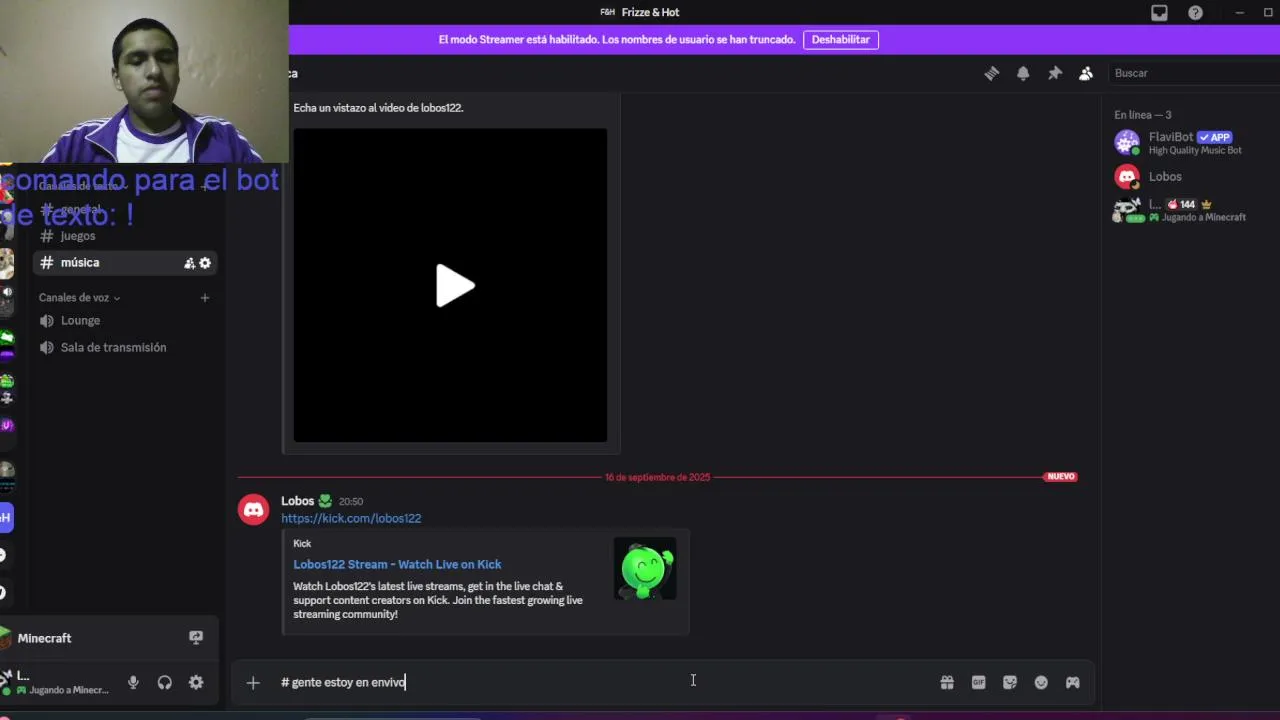The height and width of the screenshot is (720, 1280).
Task: Open the emoji picker
Action: pos(1041,682)
